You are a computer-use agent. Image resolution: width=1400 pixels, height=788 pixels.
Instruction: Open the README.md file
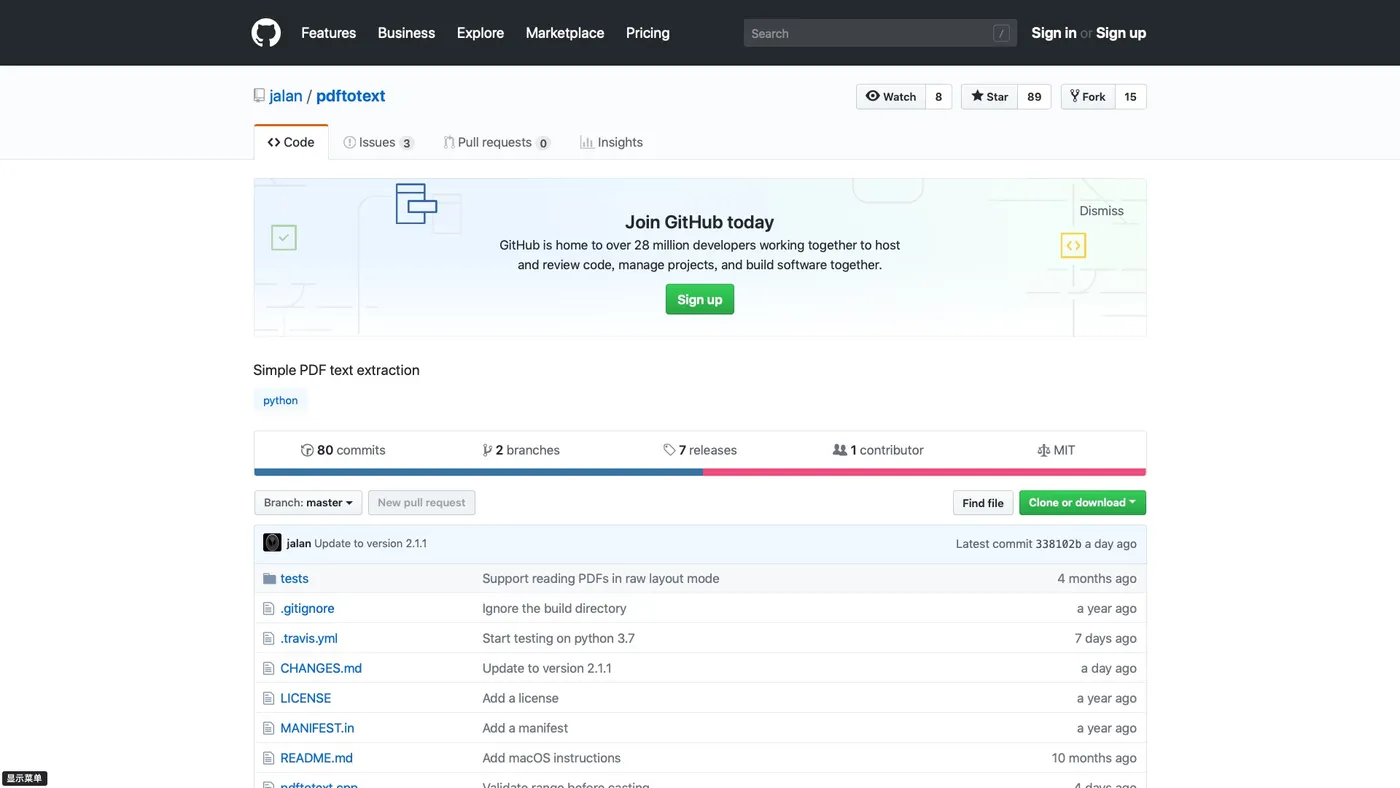click(316, 758)
